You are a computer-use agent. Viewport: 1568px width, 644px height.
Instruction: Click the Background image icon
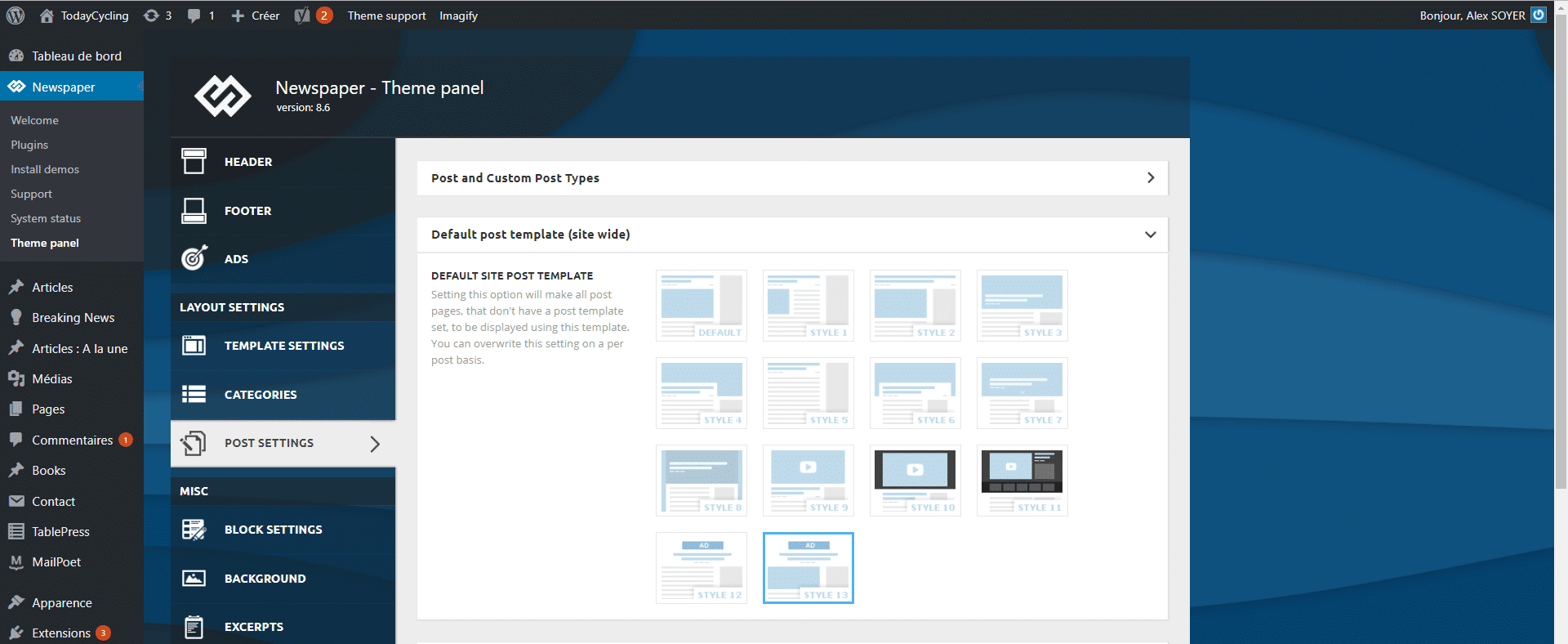(194, 578)
